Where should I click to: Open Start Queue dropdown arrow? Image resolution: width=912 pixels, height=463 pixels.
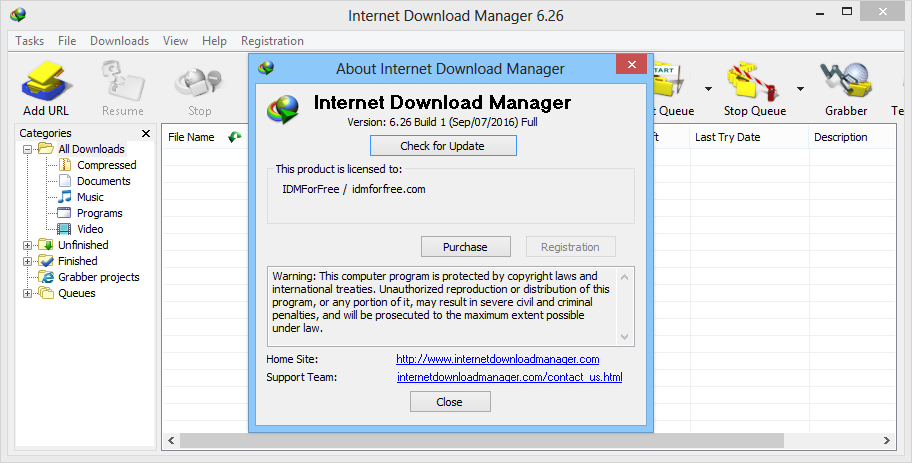(708, 89)
